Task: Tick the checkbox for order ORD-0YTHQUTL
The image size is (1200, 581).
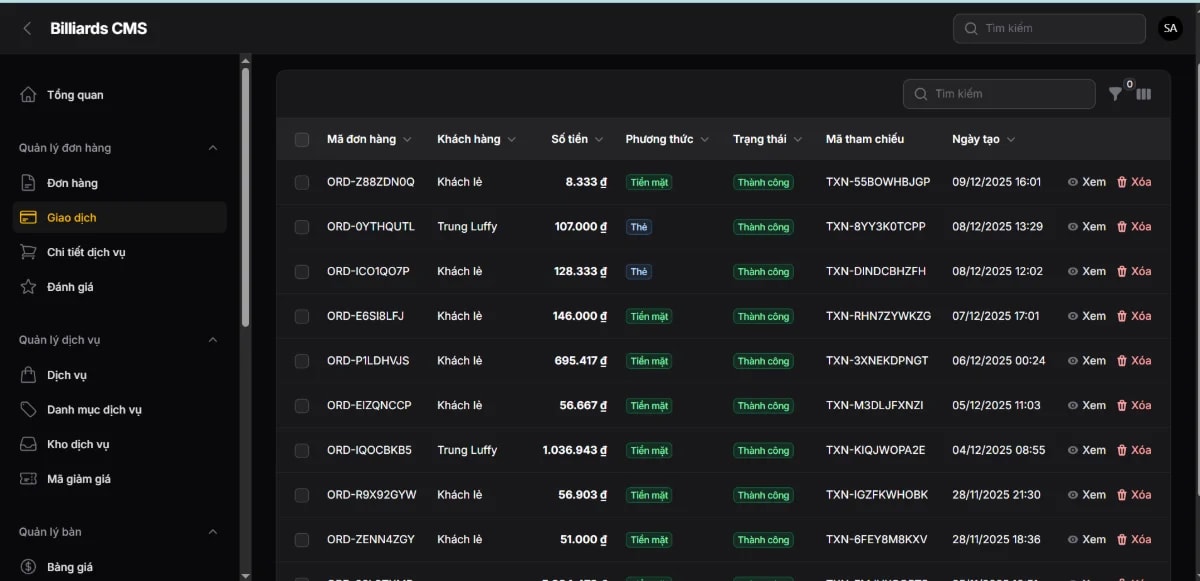Action: [x=302, y=226]
